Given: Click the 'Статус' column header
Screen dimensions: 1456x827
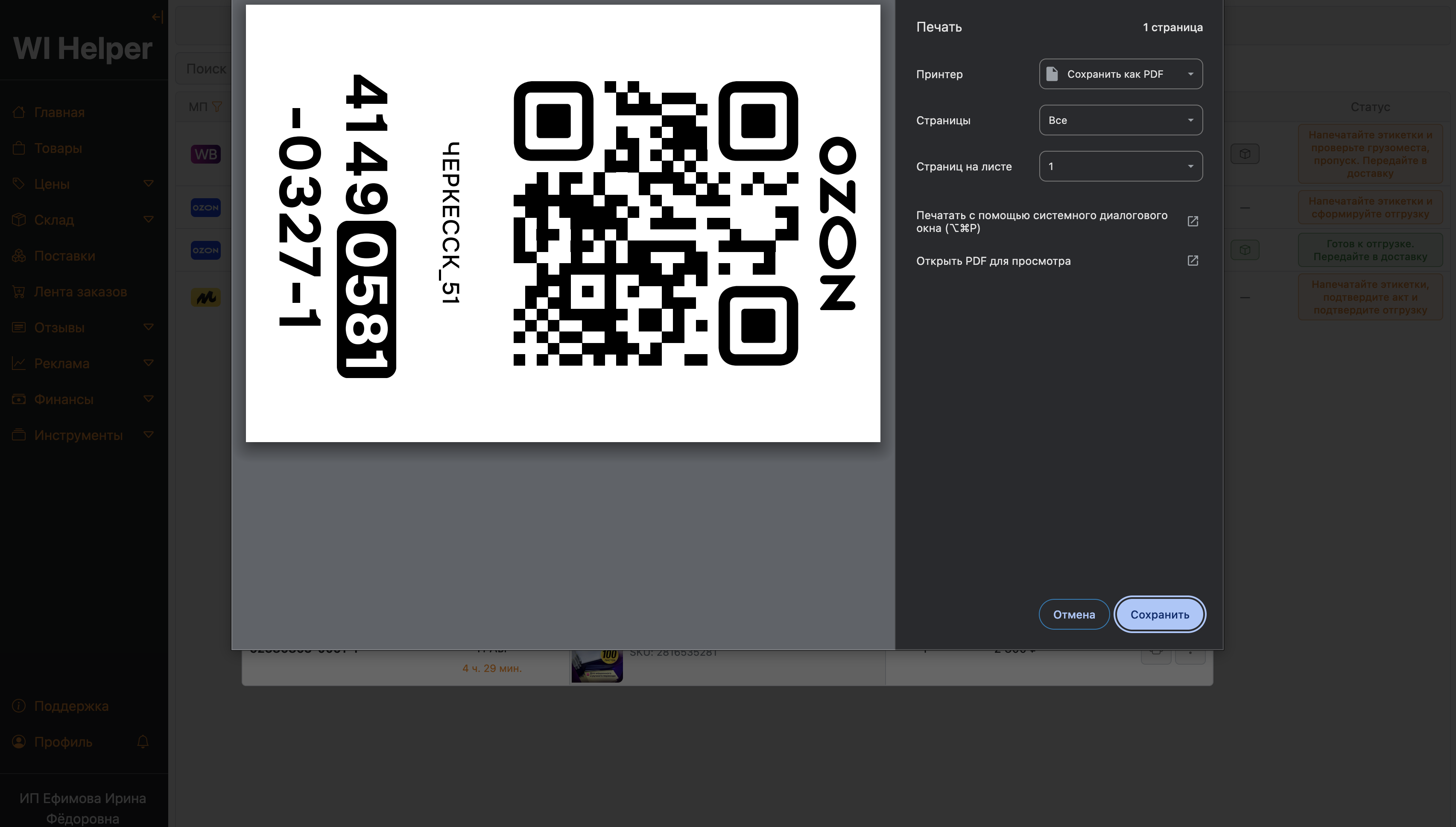Looking at the screenshot, I should pyautogui.click(x=1370, y=107).
